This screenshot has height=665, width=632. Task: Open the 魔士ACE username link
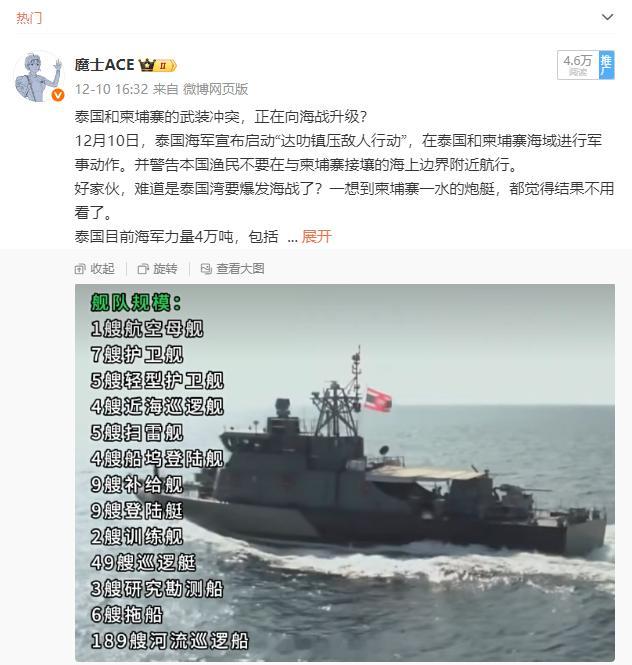[104, 65]
